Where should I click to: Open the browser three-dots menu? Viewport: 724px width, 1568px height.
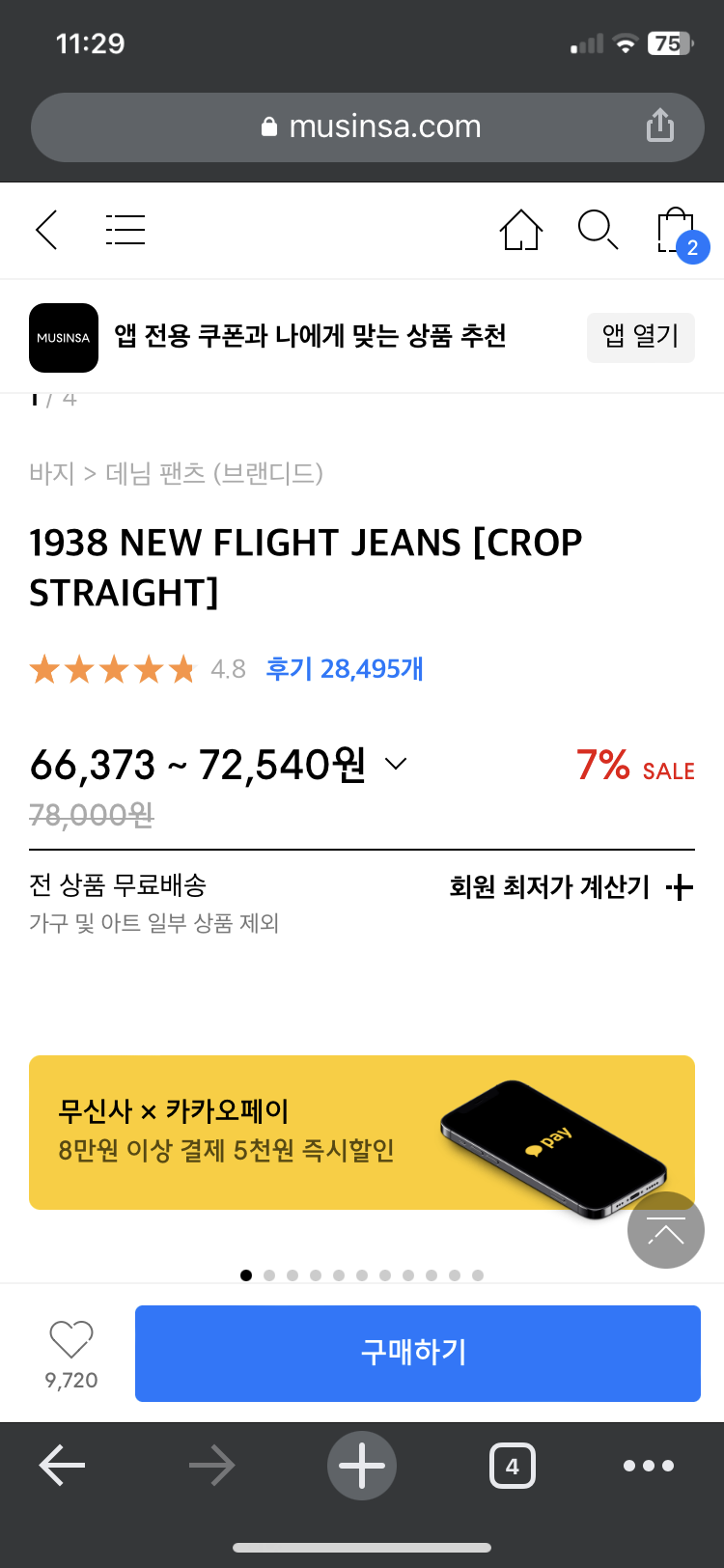648,1466
